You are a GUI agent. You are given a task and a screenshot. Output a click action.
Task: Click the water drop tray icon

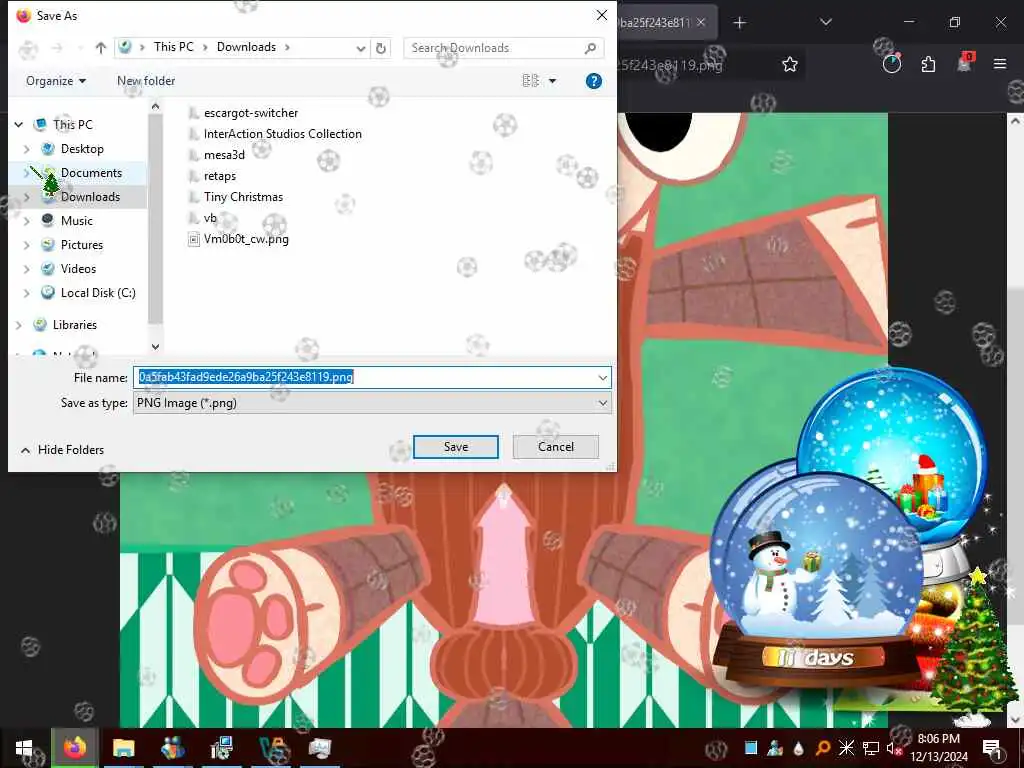799,748
